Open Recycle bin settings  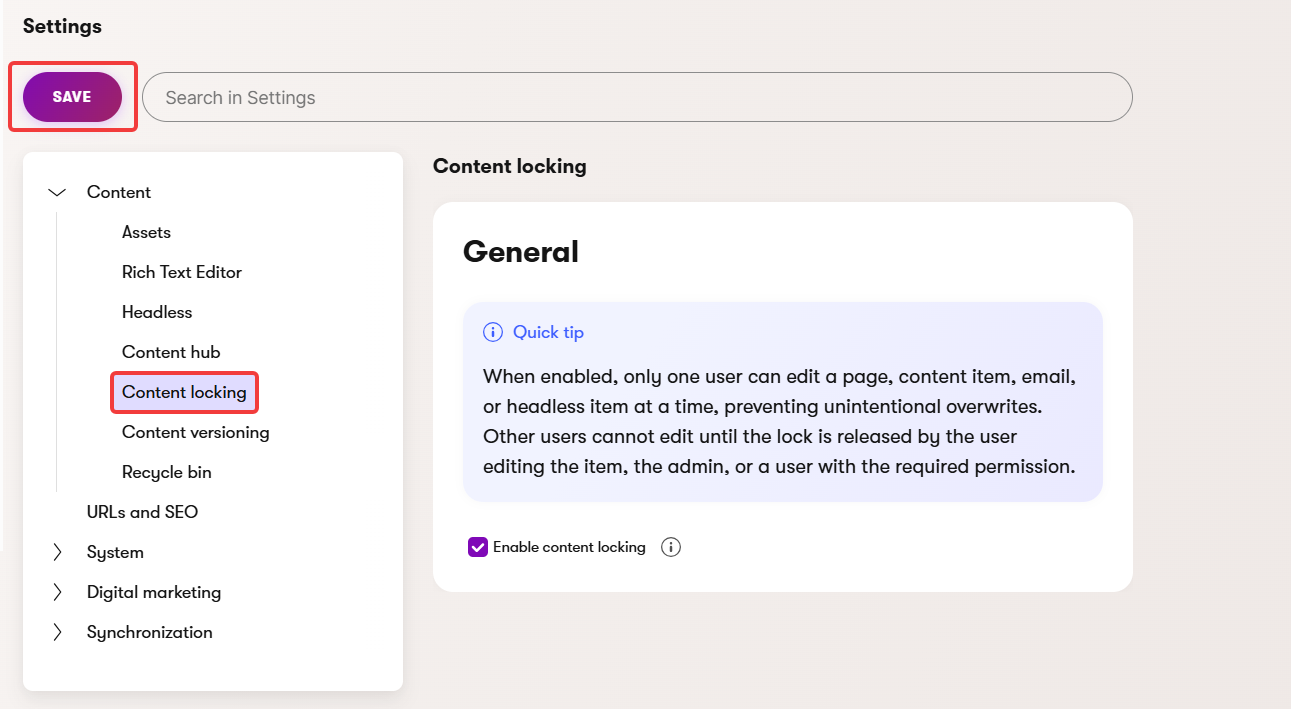click(167, 472)
